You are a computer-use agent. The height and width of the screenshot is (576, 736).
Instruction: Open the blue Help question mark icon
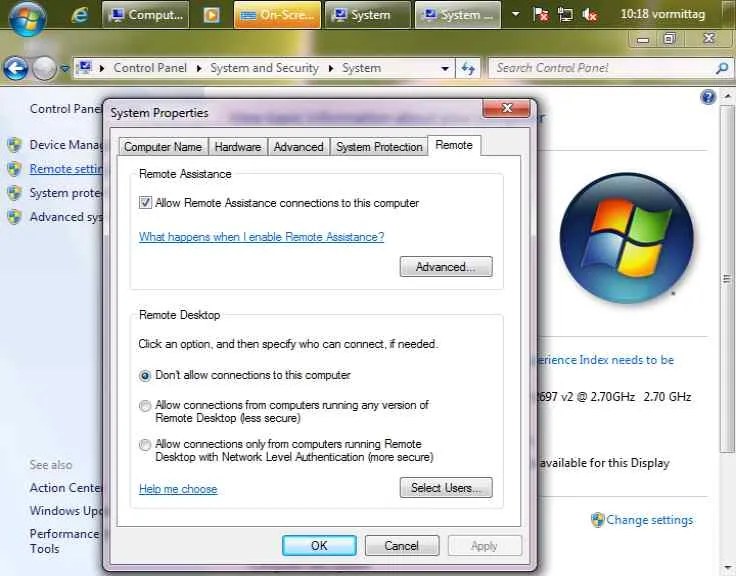[708, 97]
